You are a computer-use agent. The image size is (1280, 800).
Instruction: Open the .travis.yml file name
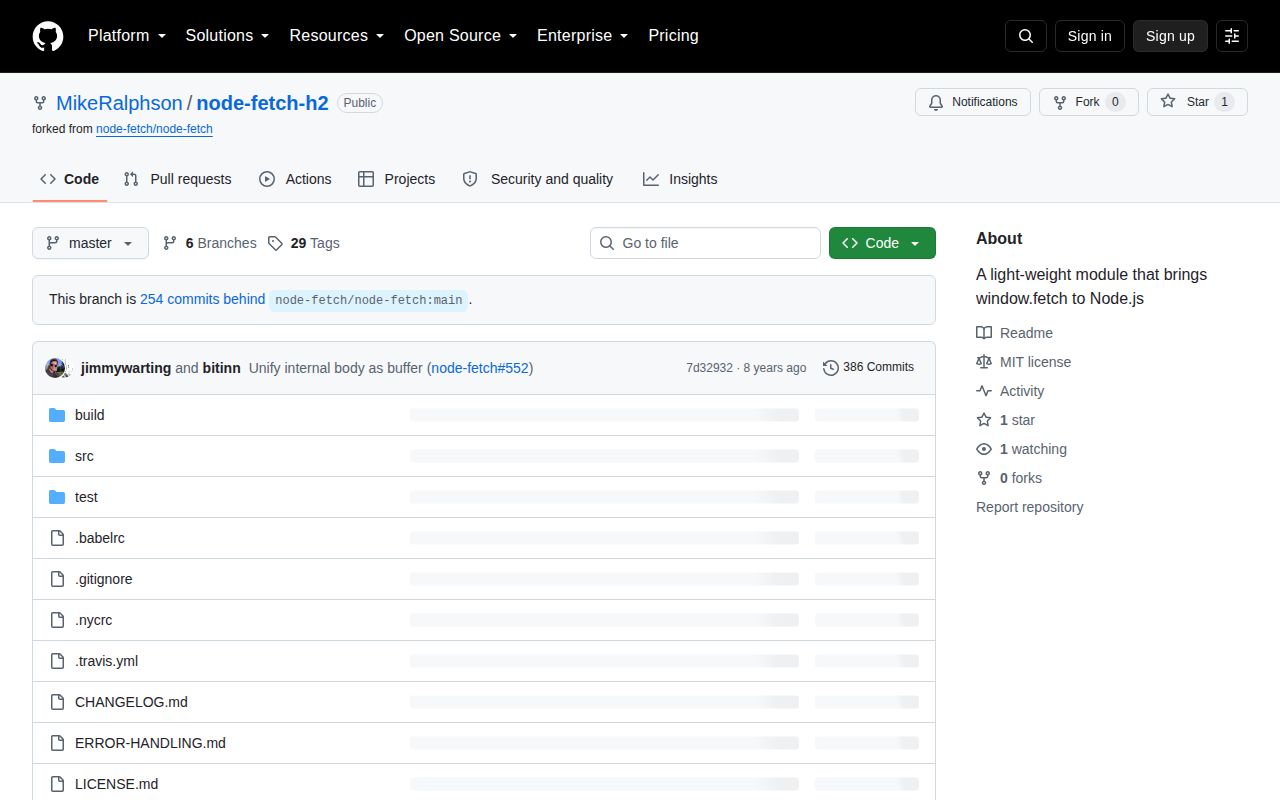tap(106, 661)
